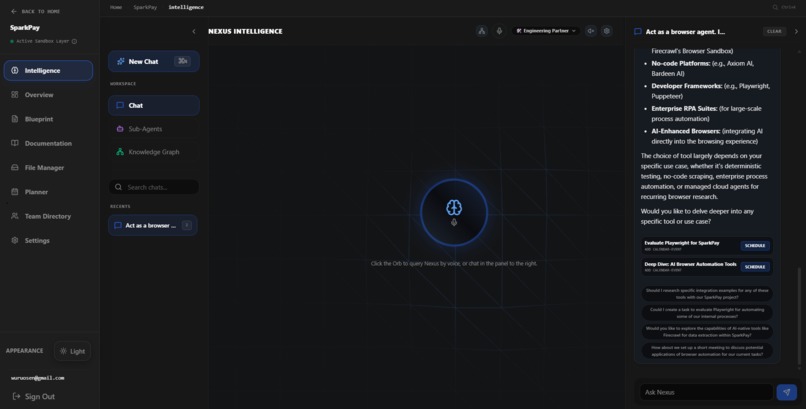Open the Knowledge Graph workspace tab

point(154,152)
